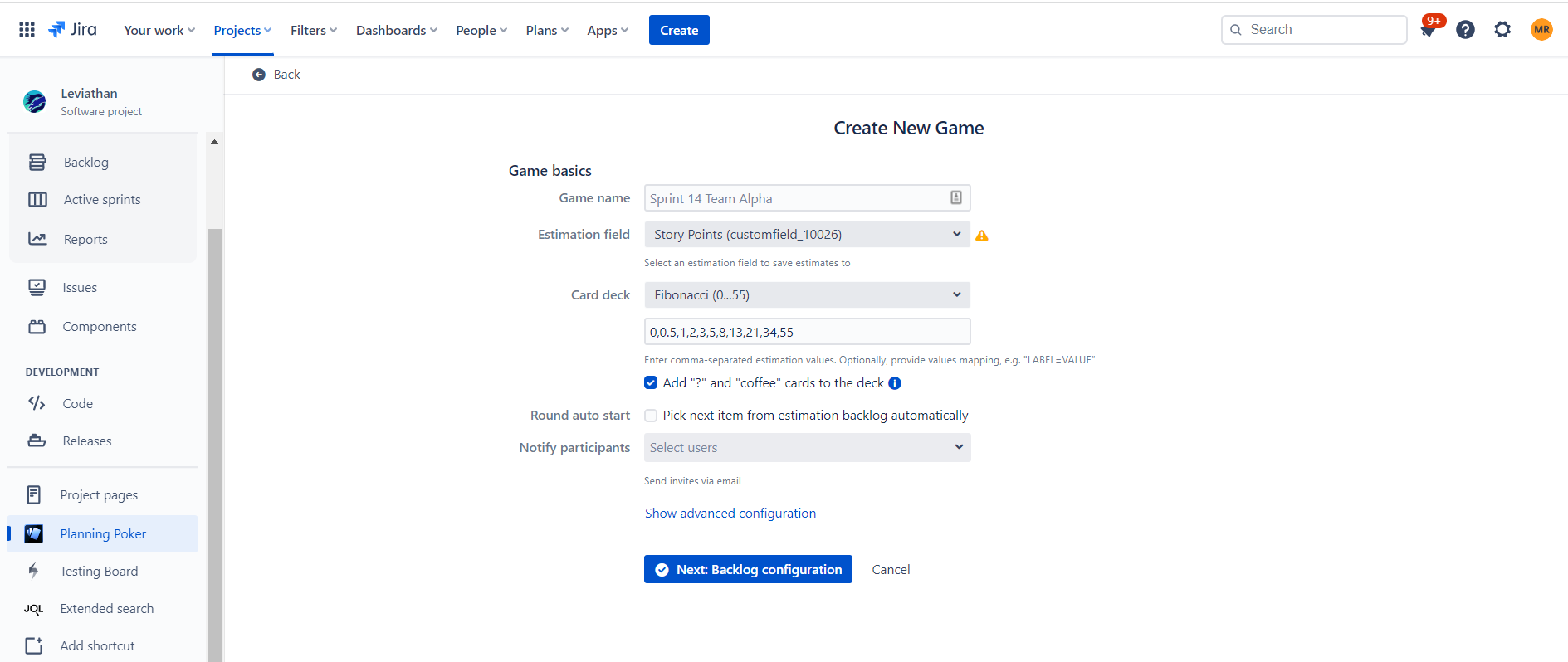Click Next: Backlog configuration button

pos(748,569)
